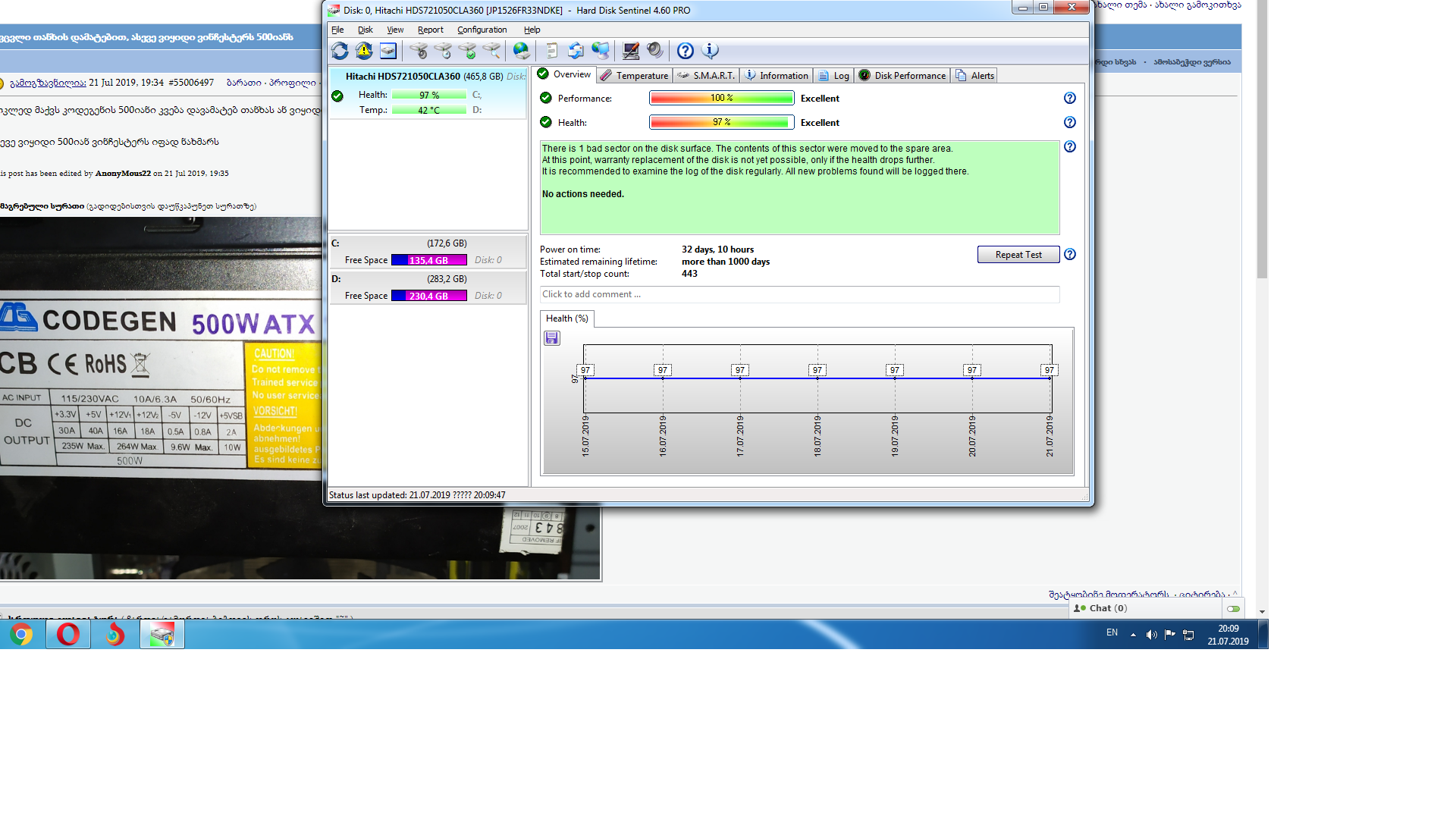Click the Health 97 % gradient bar
Screen dimensions: 1456x819
721,122
